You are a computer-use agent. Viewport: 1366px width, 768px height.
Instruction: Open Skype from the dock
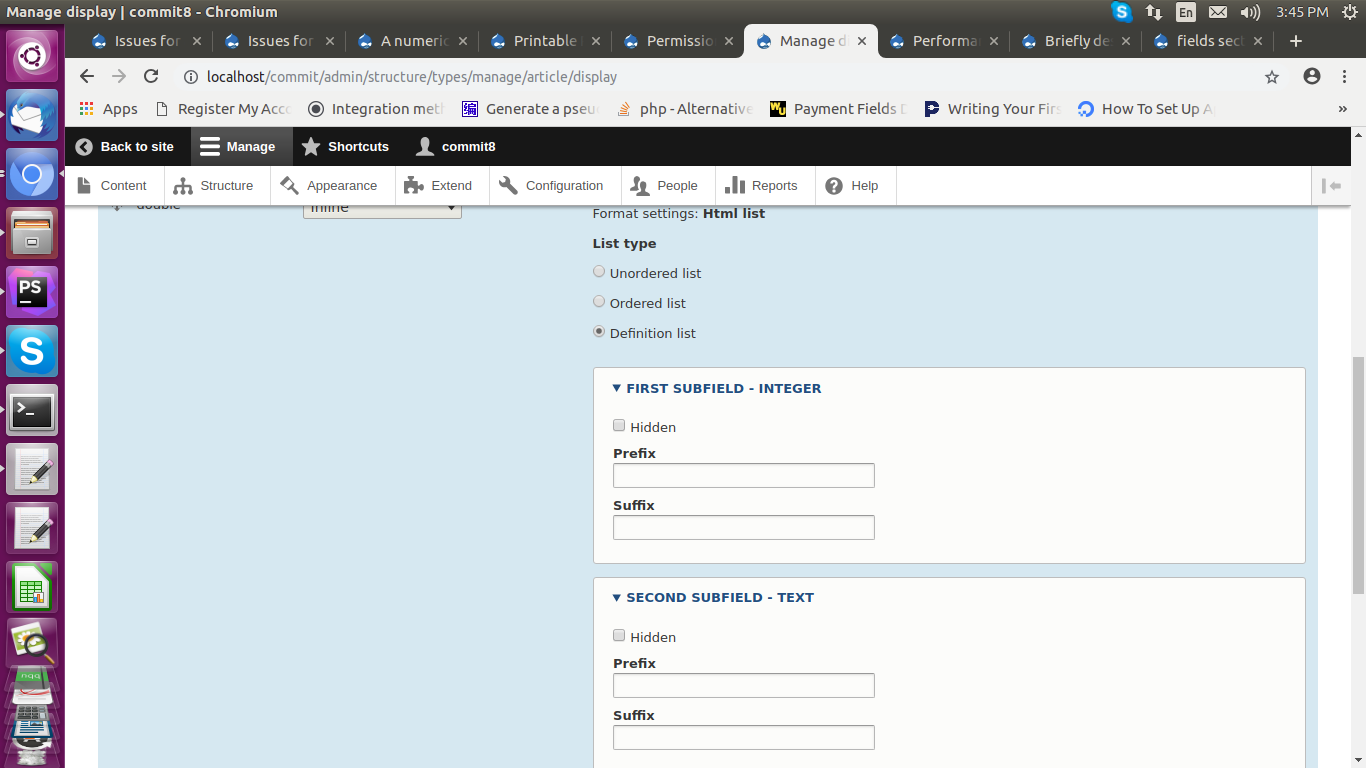[x=33, y=351]
